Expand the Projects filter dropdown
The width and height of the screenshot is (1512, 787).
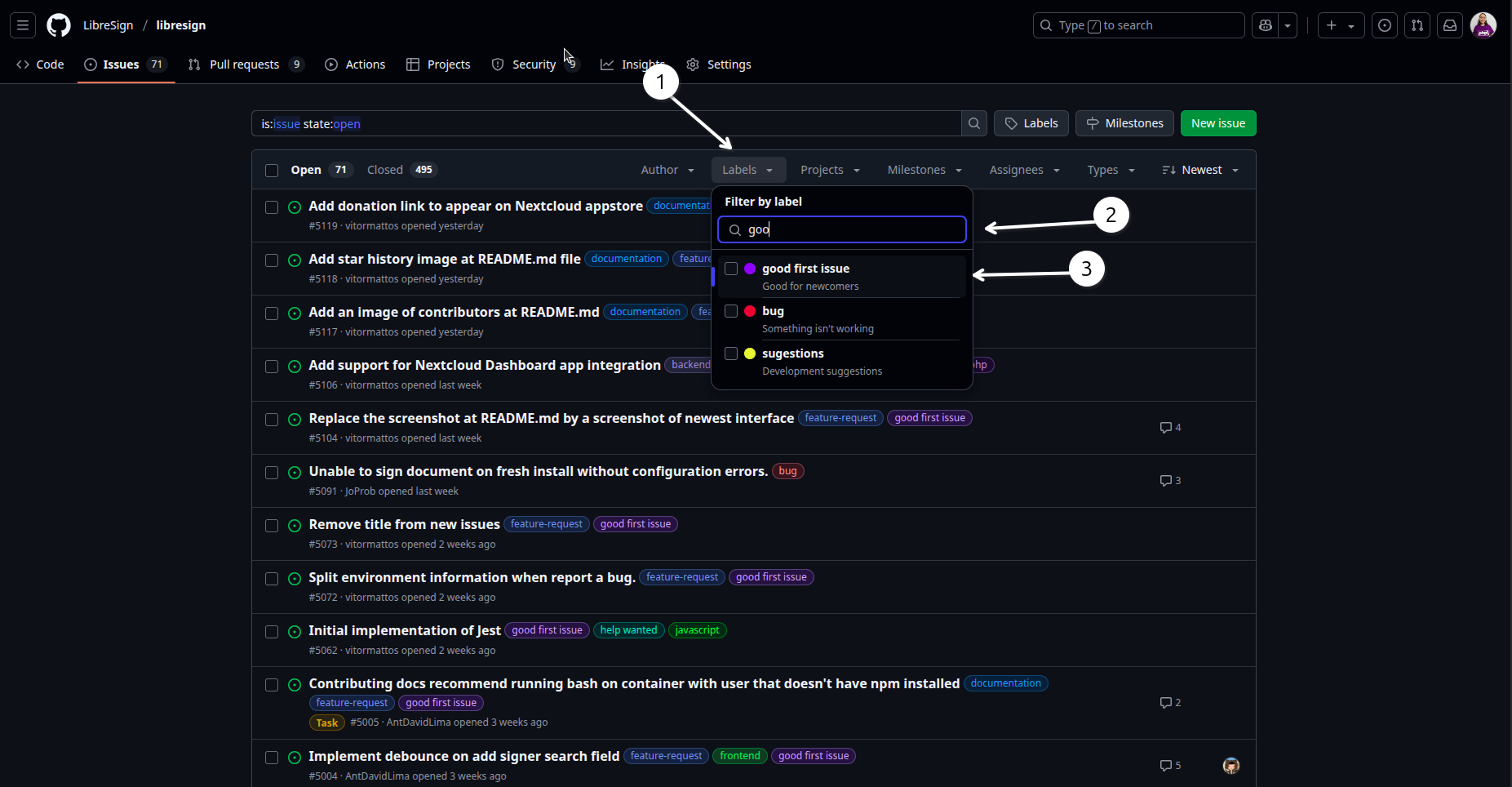(831, 170)
